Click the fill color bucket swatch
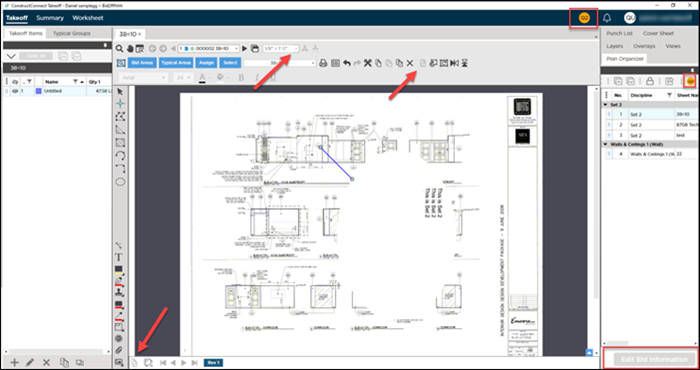 220,78
